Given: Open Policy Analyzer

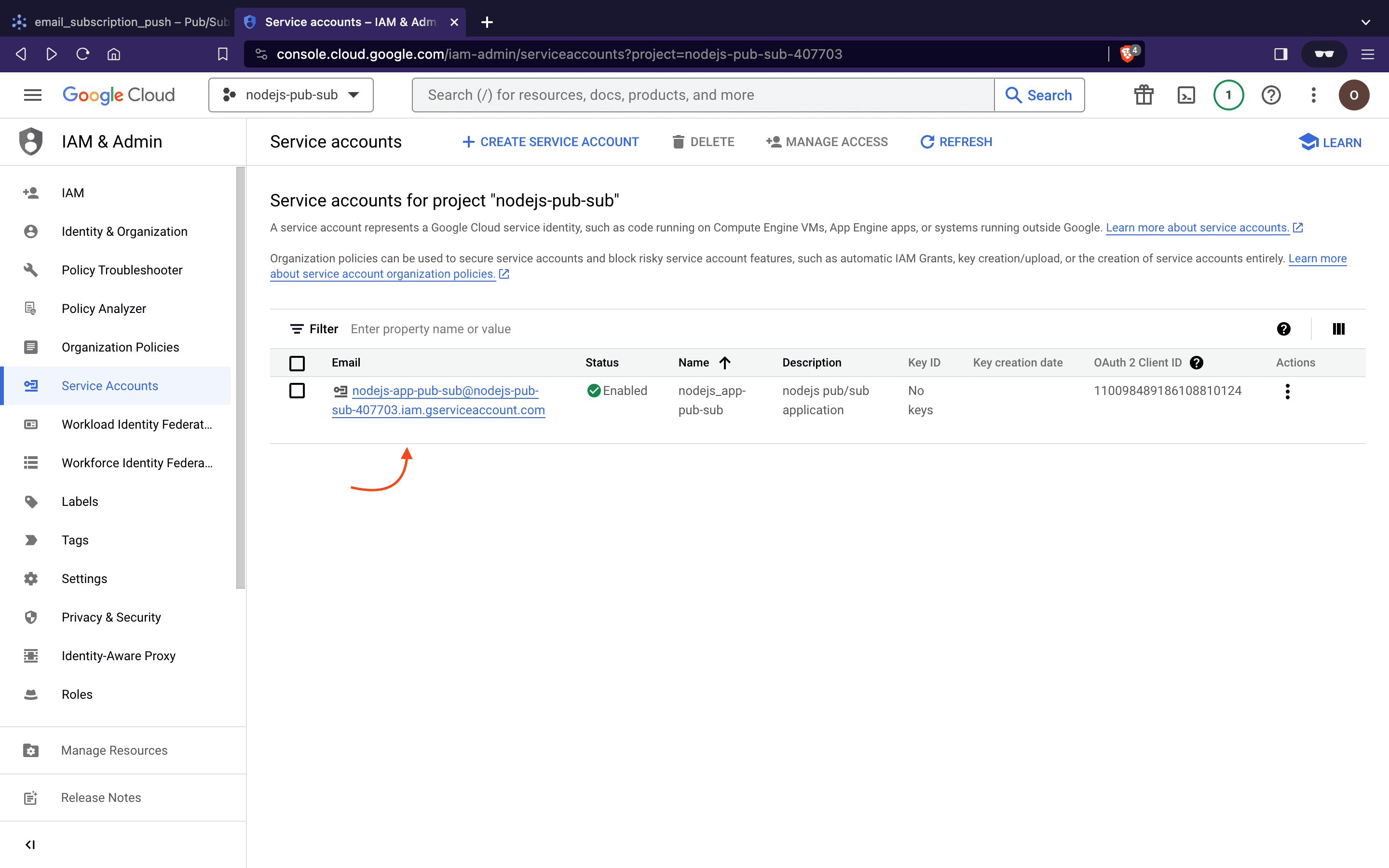Looking at the screenshot, I should click(115, 308).
